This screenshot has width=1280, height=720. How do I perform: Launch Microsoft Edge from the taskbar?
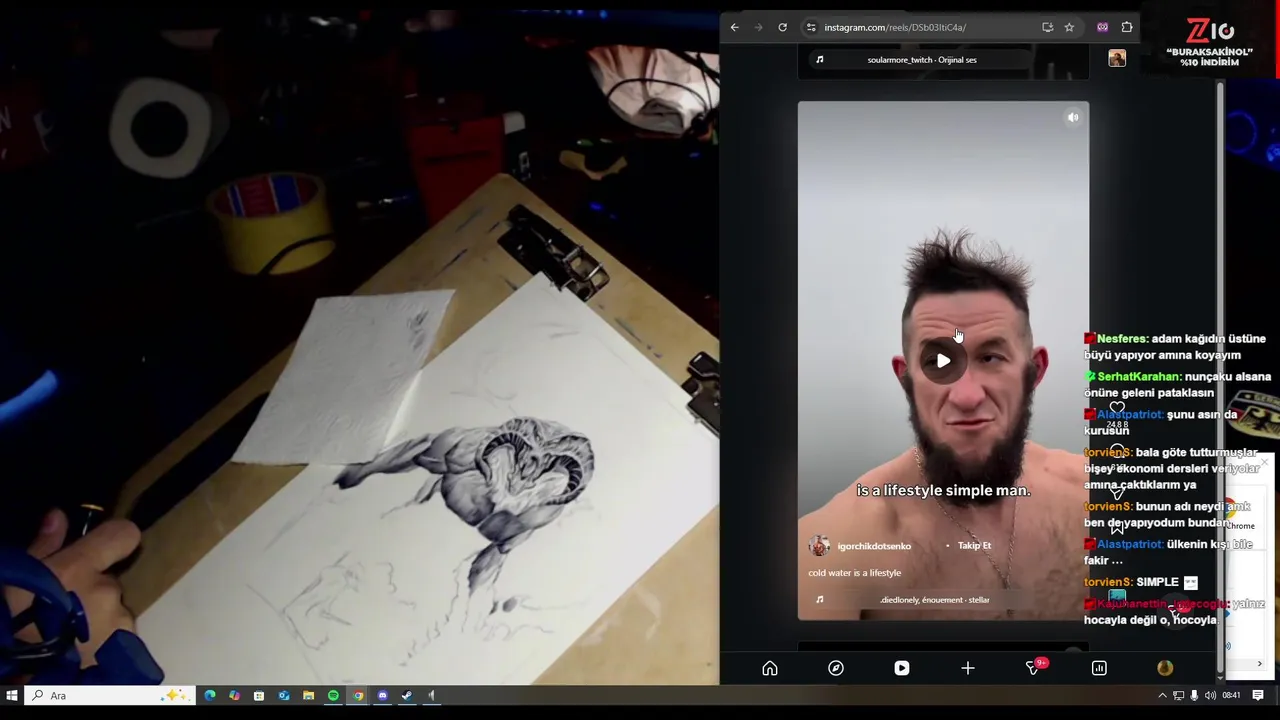210,696
